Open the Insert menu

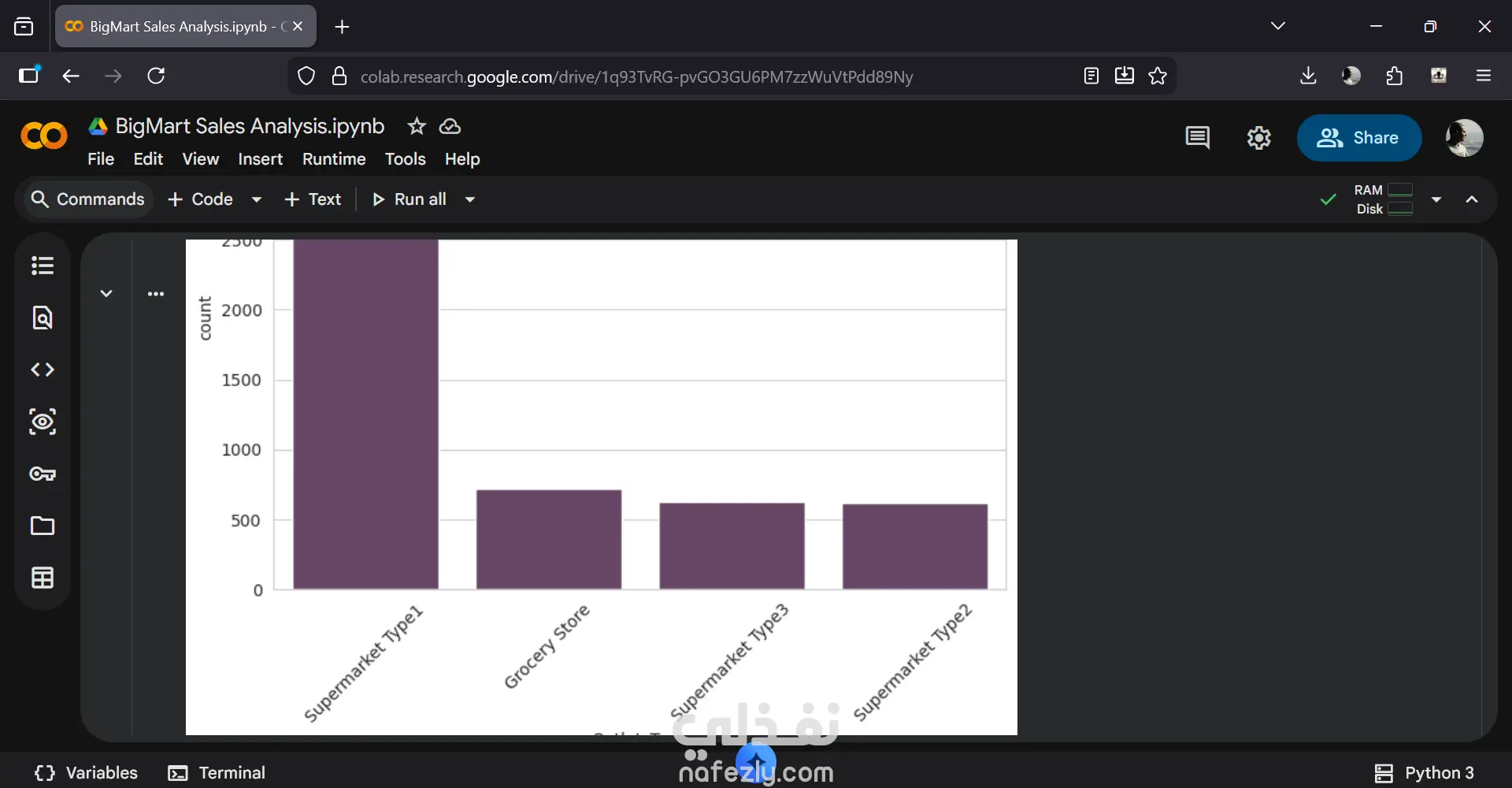click(x=261, y=159)
